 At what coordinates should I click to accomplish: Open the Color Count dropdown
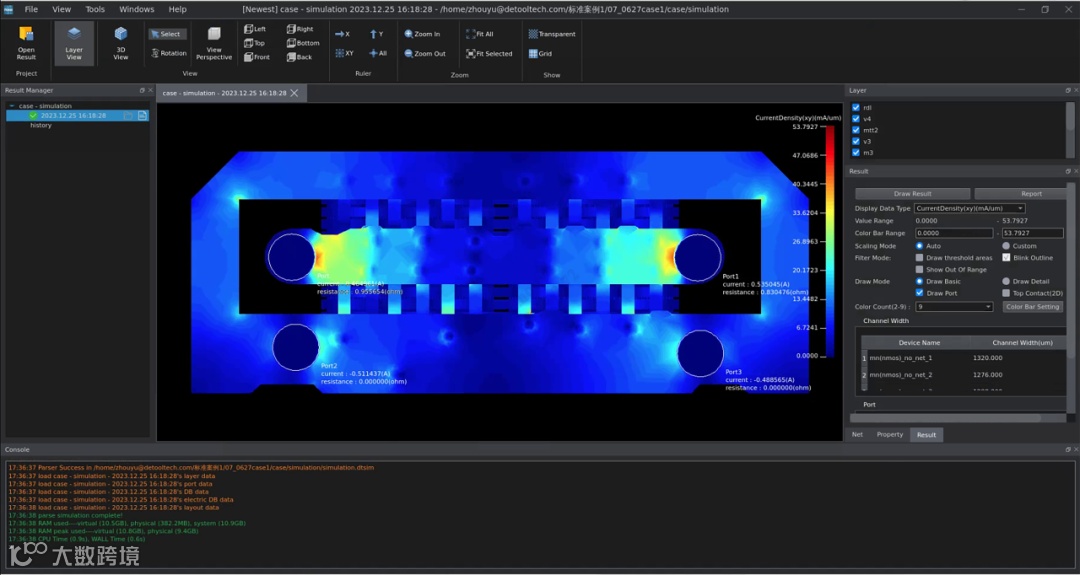[954, 307]
